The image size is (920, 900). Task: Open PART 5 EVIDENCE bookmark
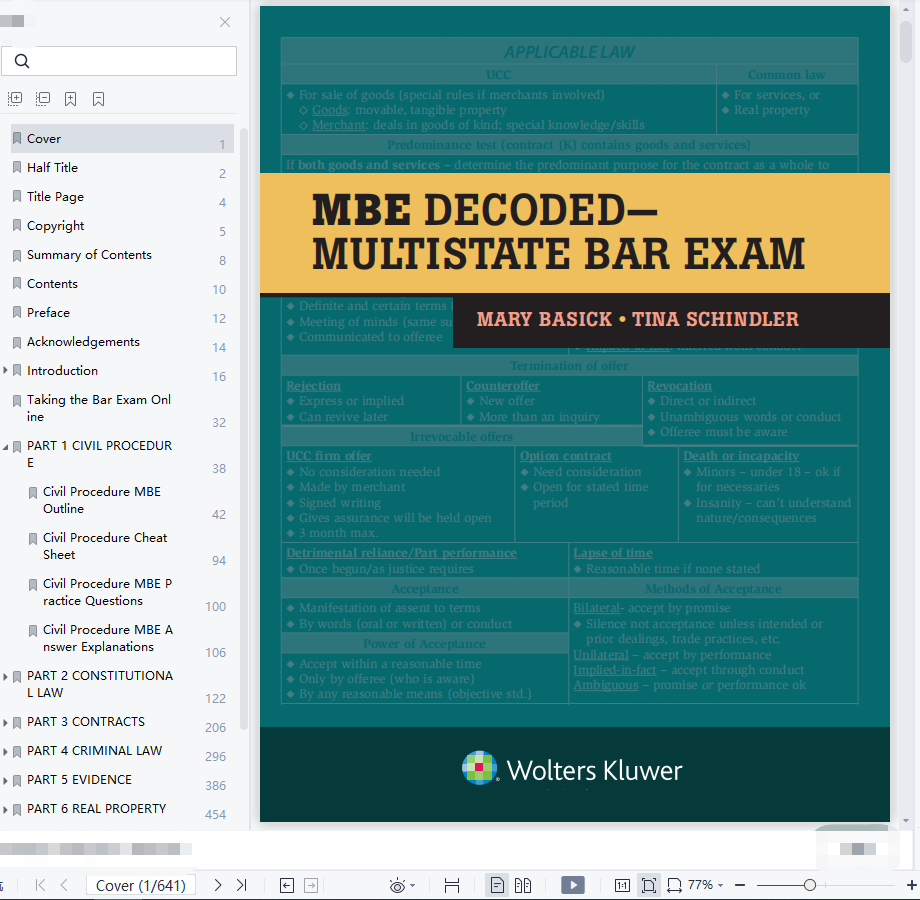79,780
